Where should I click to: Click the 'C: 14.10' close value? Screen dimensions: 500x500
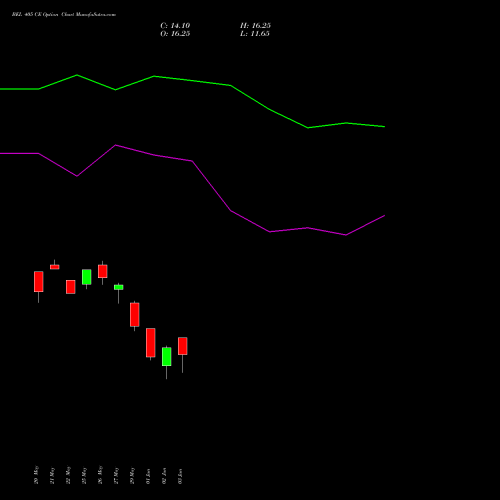click(175, 26)
